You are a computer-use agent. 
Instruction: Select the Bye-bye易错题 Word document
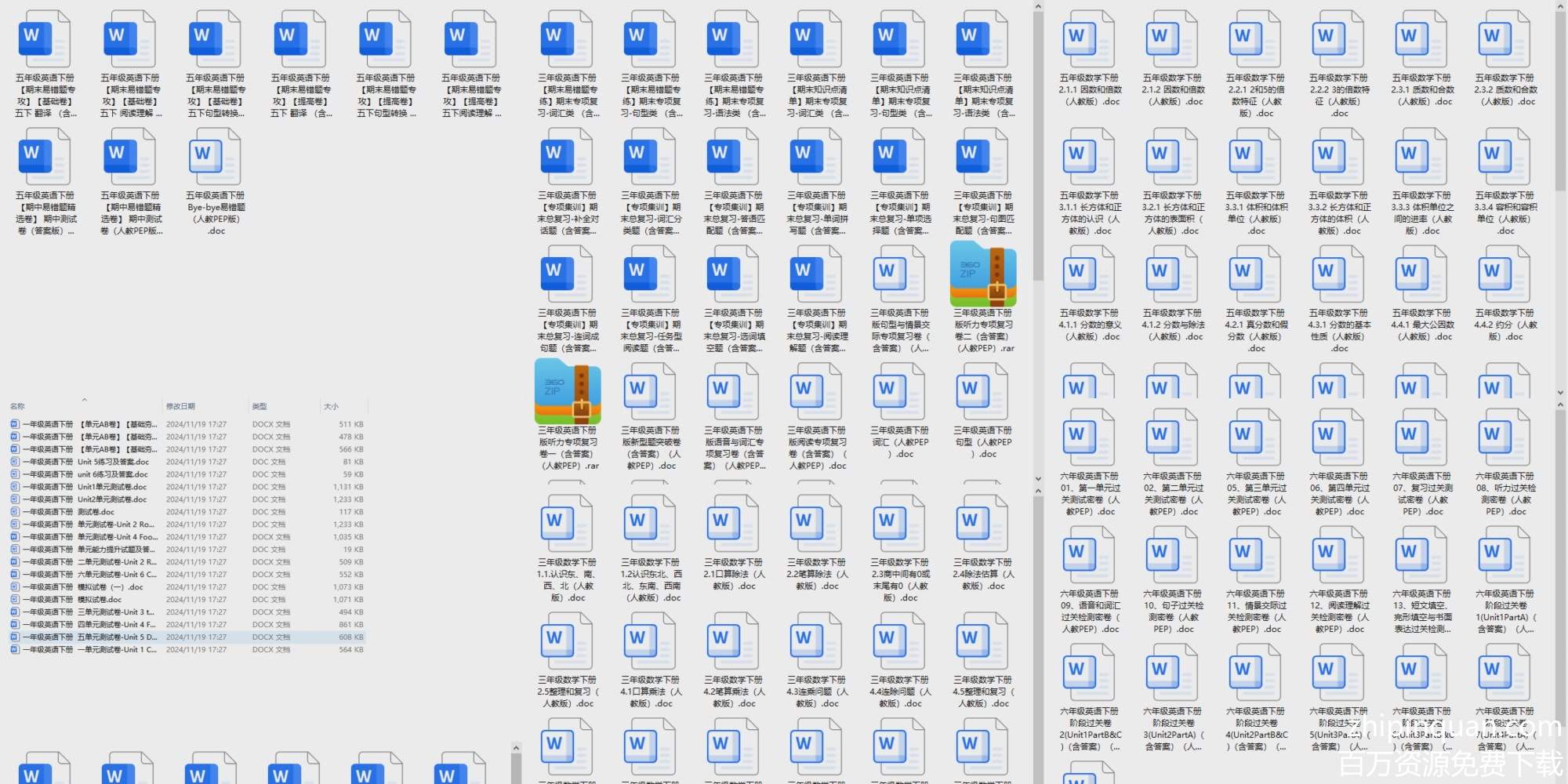coord(216,157)
